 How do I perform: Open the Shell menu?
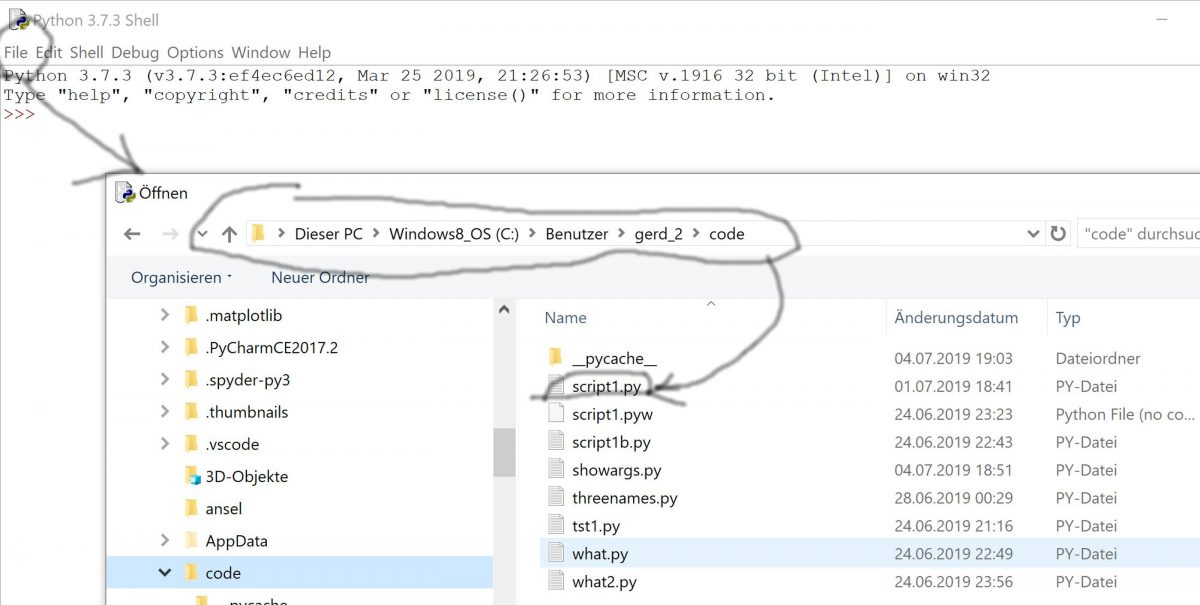(x=85, y=52)
